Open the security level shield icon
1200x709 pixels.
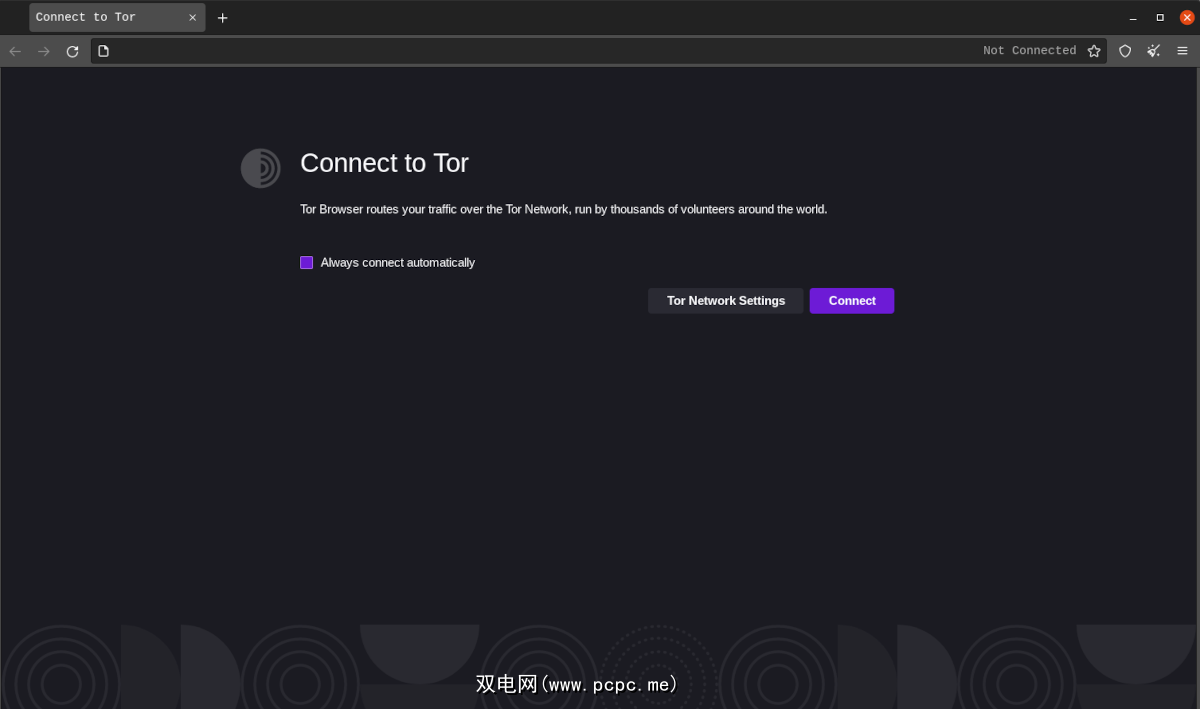[x=1125, y=51]
